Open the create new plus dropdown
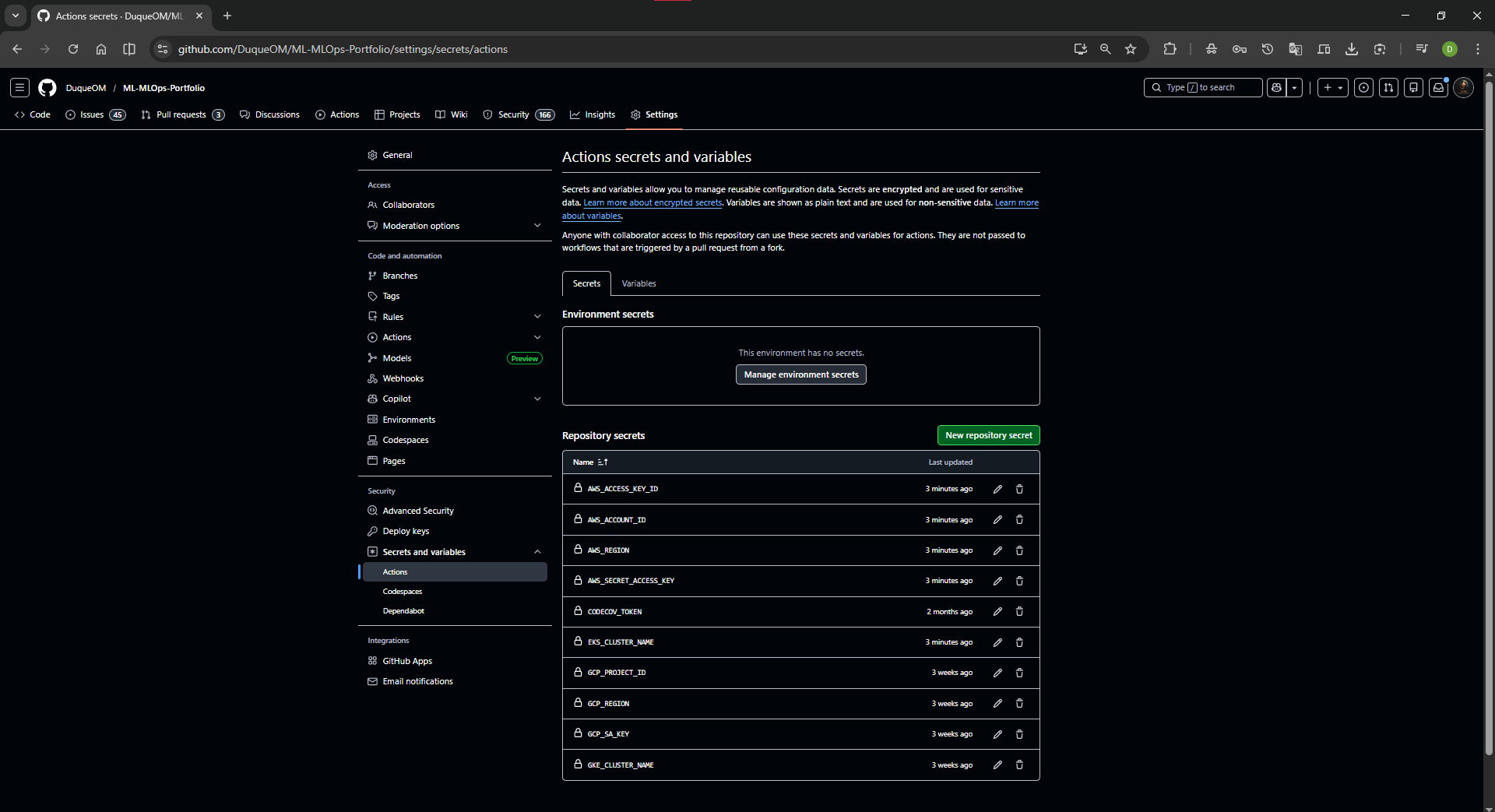 tap(1332, 88)
